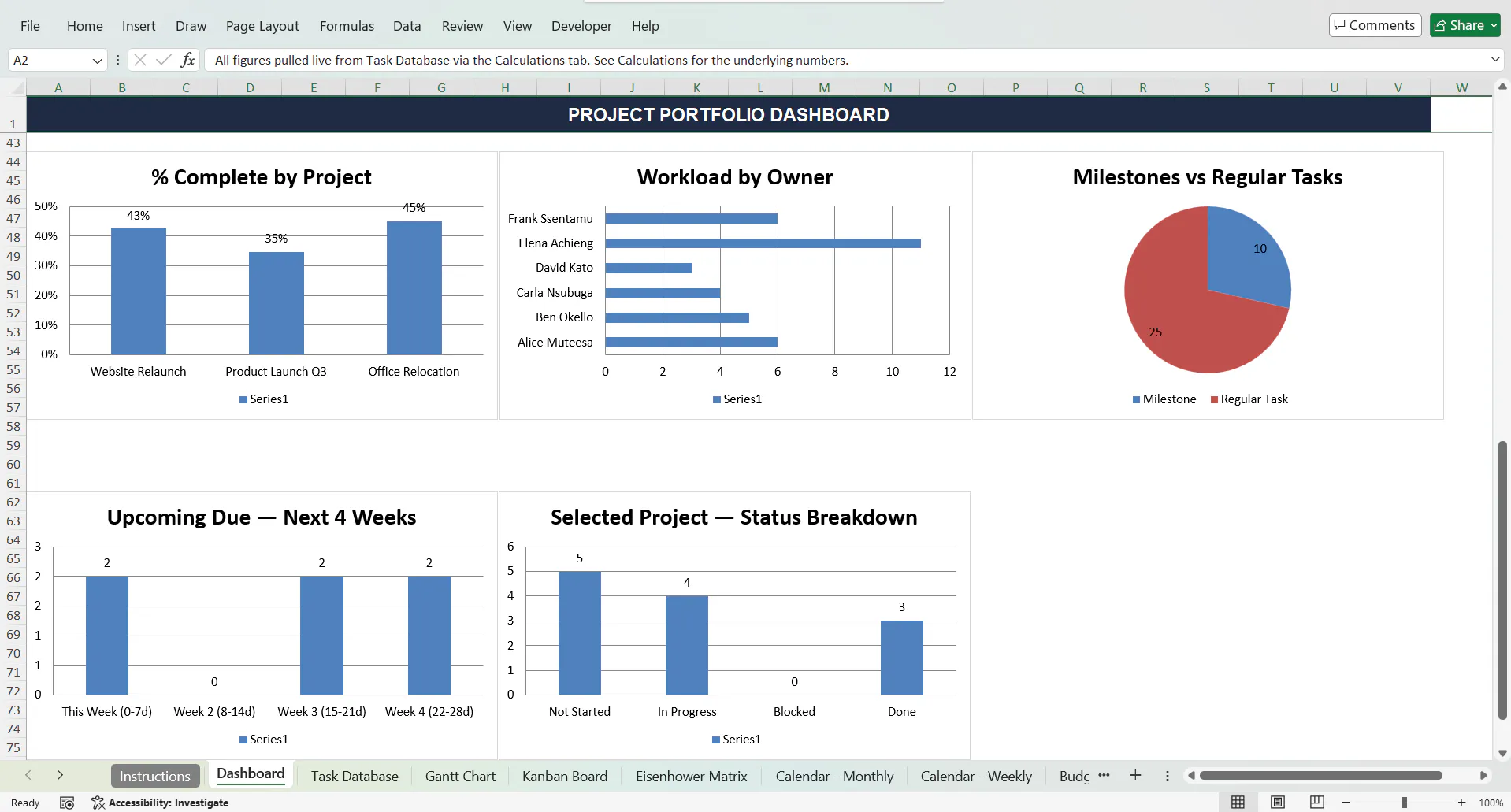Click the Week 3 (15-21d) bar
The width and height of the screenshot is (1511, 812).
pyautogui.click(x=321, y=636)
